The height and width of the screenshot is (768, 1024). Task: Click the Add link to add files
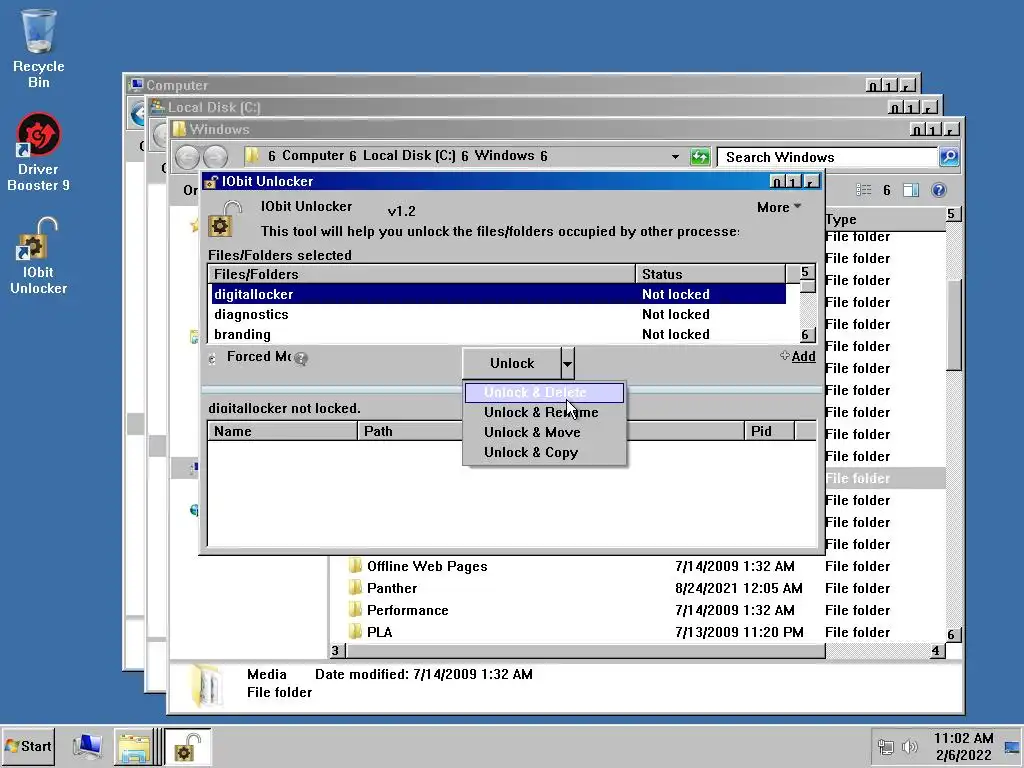point(803,357)
